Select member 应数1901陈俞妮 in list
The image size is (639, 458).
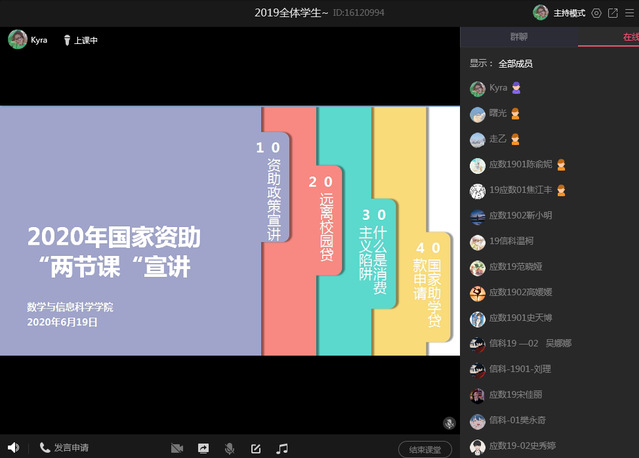click(519, 165)
